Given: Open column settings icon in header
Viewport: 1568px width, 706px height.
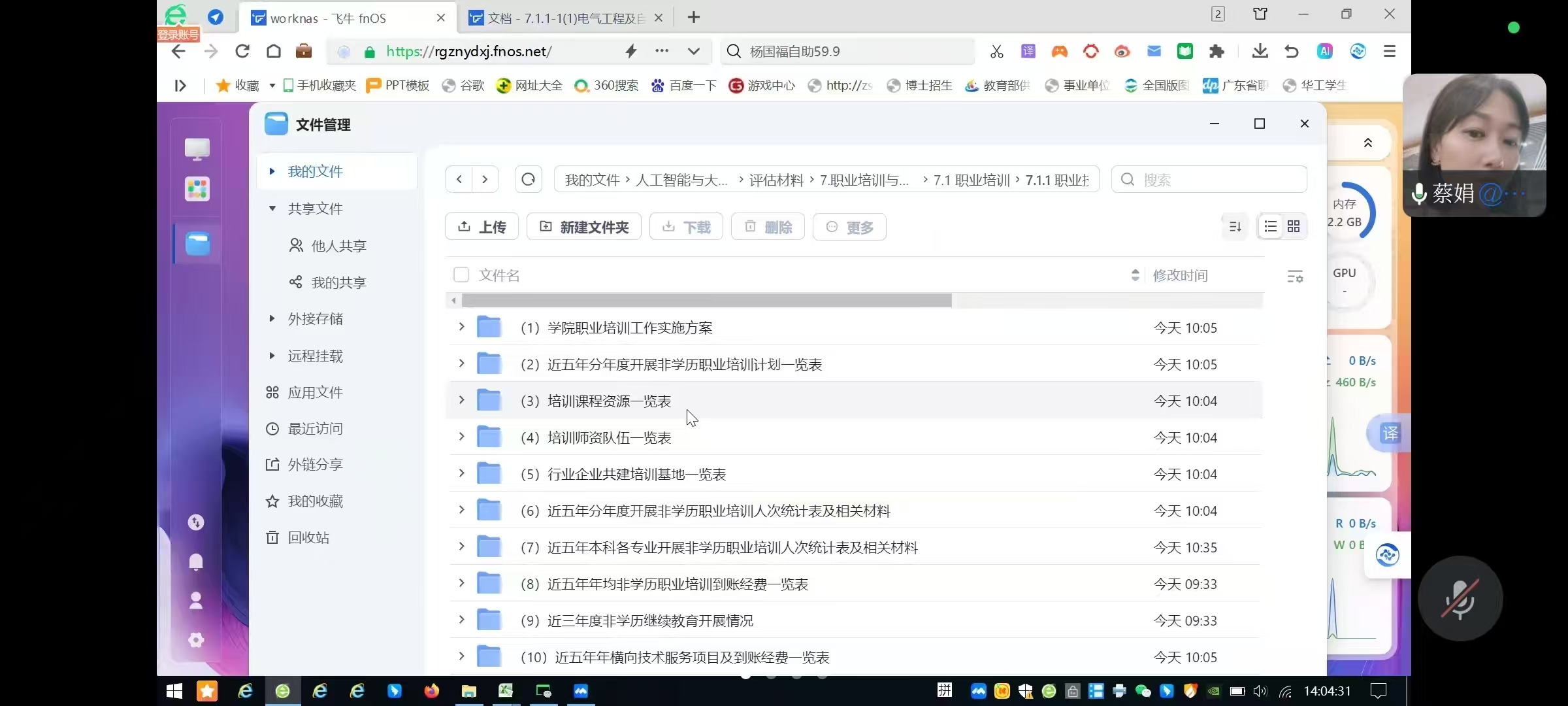Looking at the screenshot, I should coord(1294,277).
